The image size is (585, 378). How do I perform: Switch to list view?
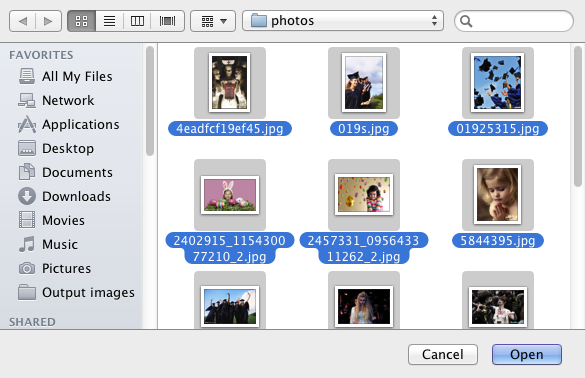click(x=109, y=21)
